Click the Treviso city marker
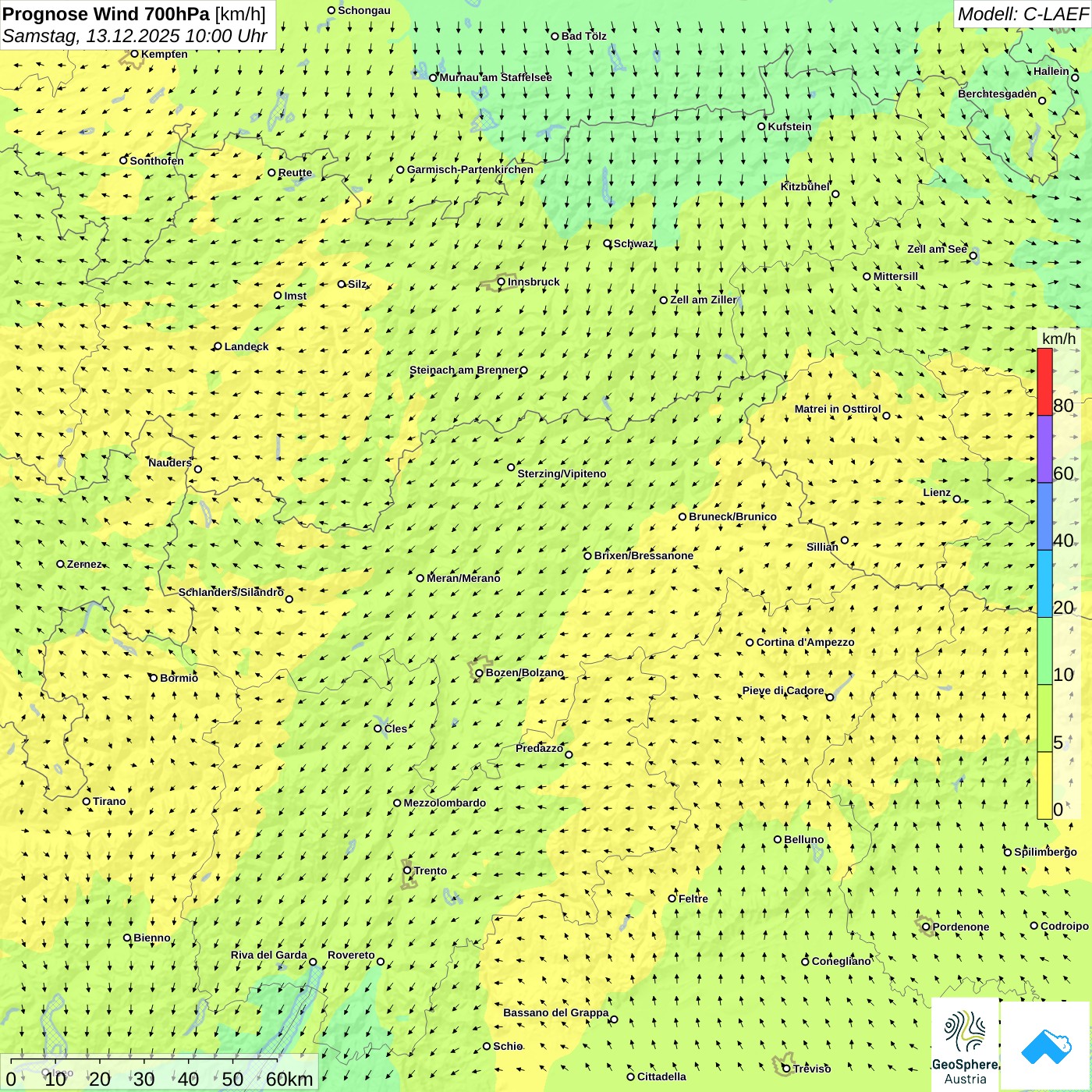The image size is (1092, 1092). [x=786, y=1069]
